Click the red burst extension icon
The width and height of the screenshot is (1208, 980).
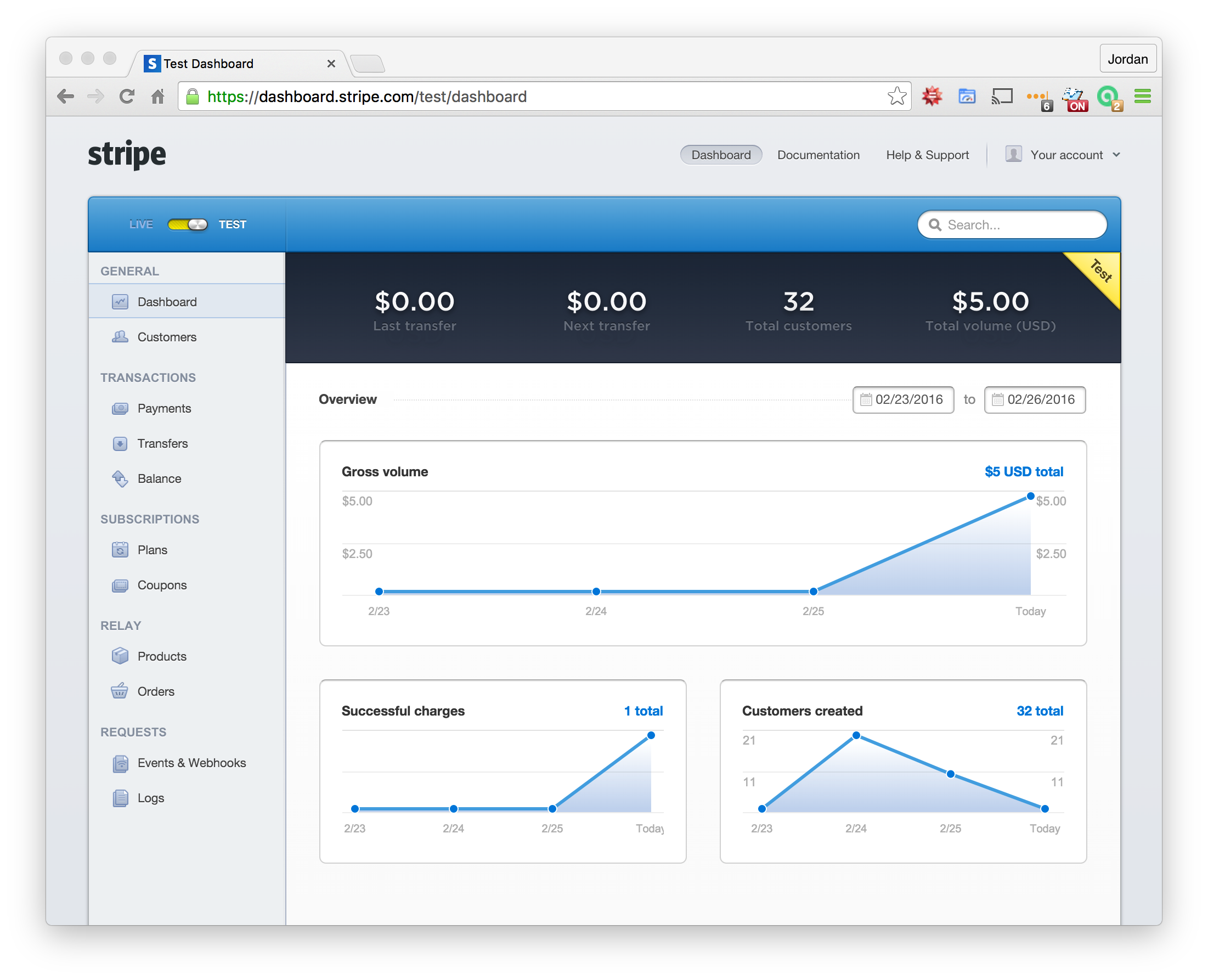(932, 97)
